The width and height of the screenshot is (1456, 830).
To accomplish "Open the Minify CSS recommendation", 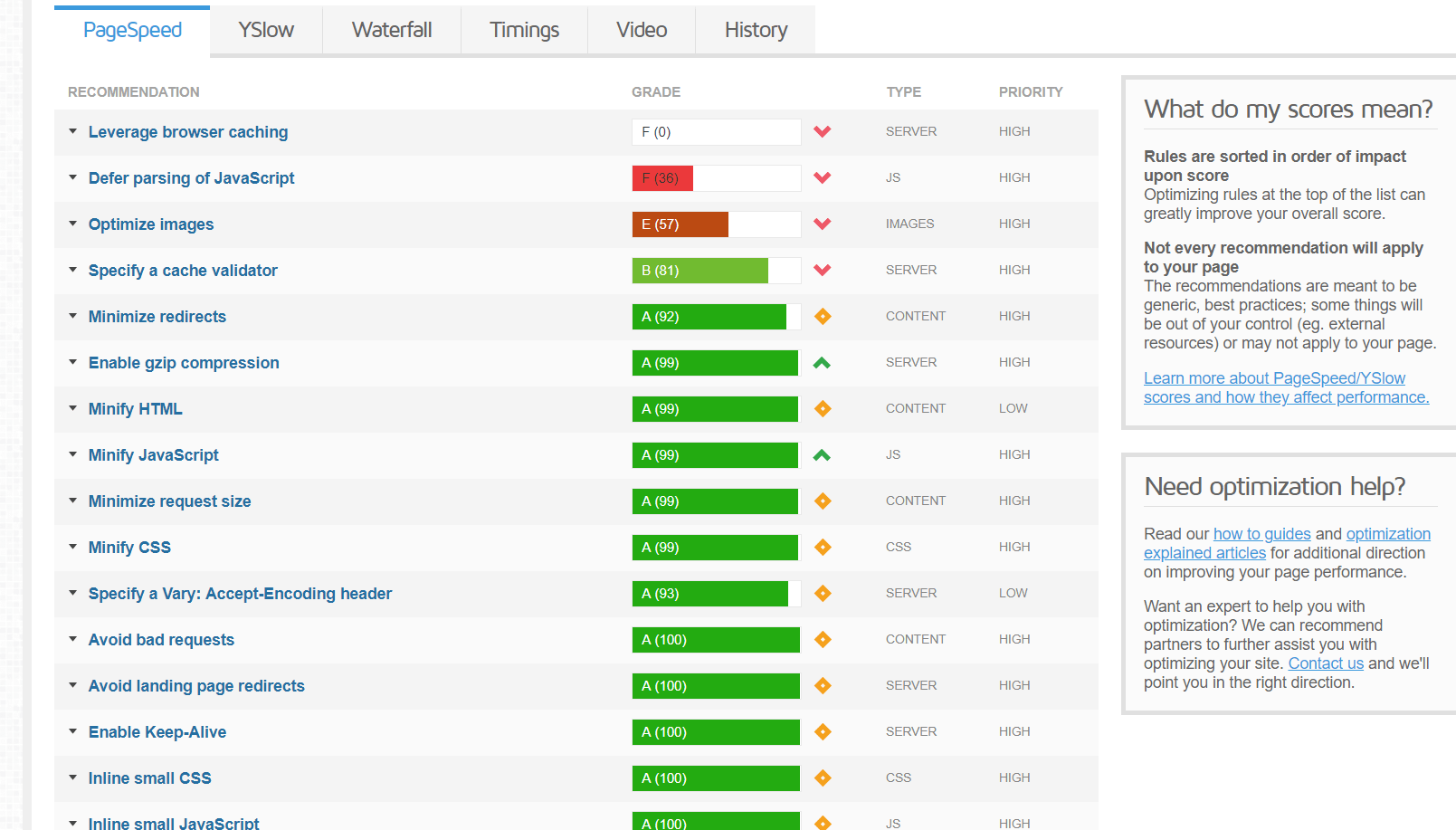I will click(129, 548).
